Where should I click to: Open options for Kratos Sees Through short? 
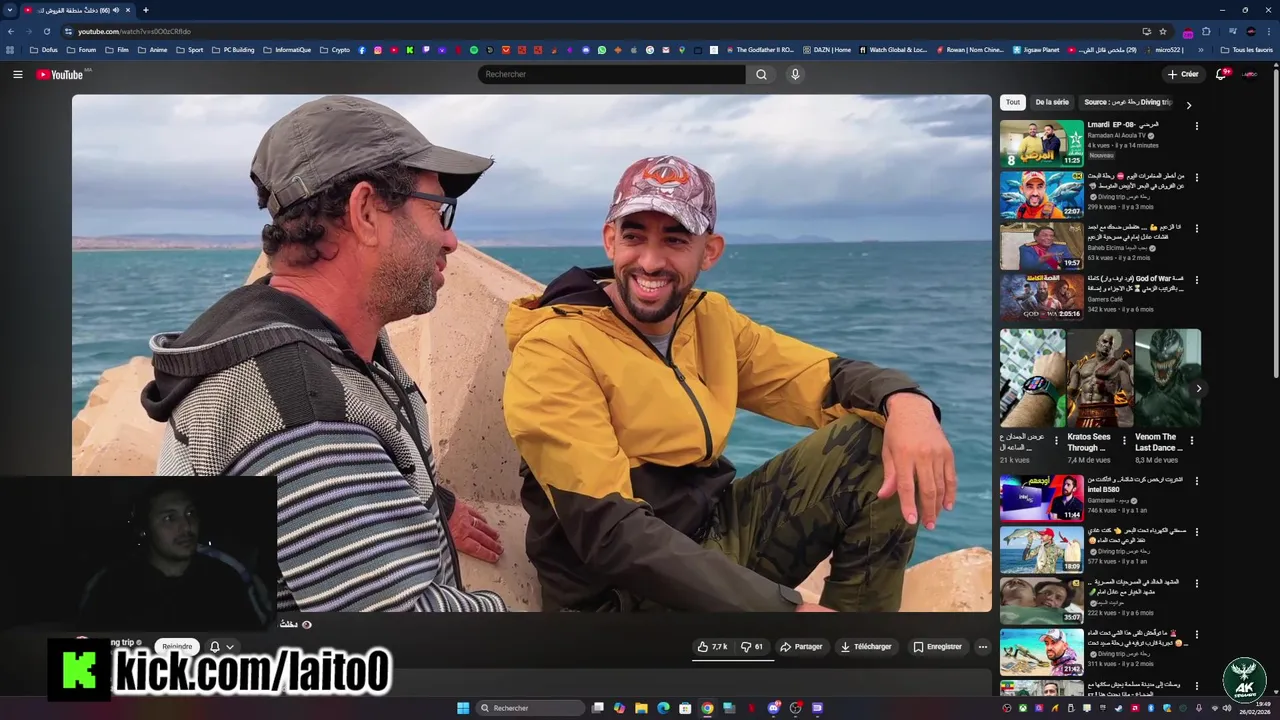pyautogui.click(x=1124, y=440)
